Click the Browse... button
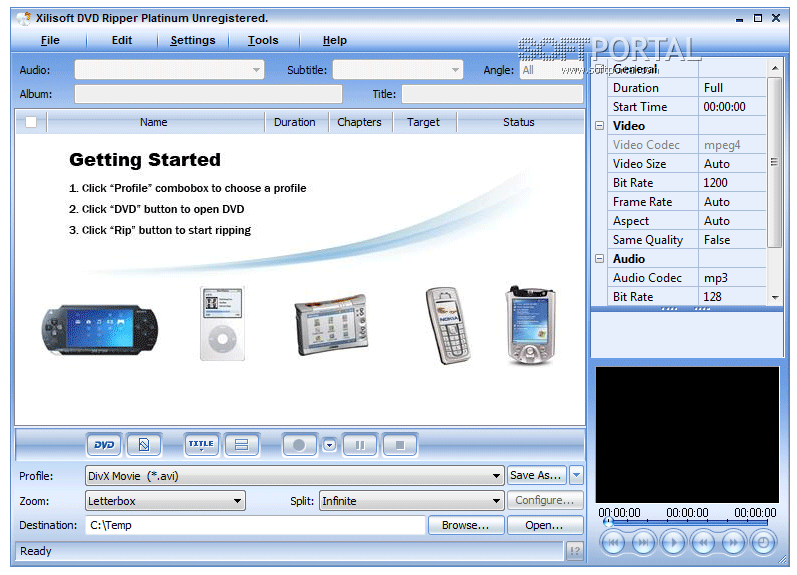 [x=466, y=525]
